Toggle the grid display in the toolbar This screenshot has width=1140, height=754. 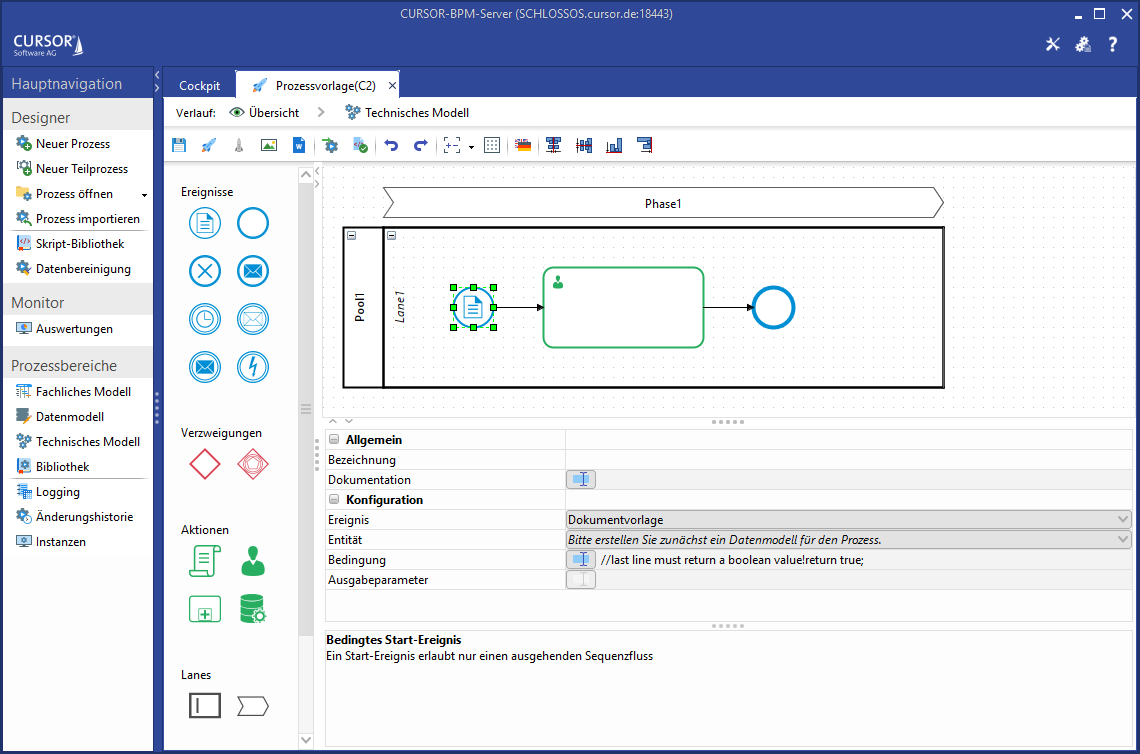tap(492, 146)
